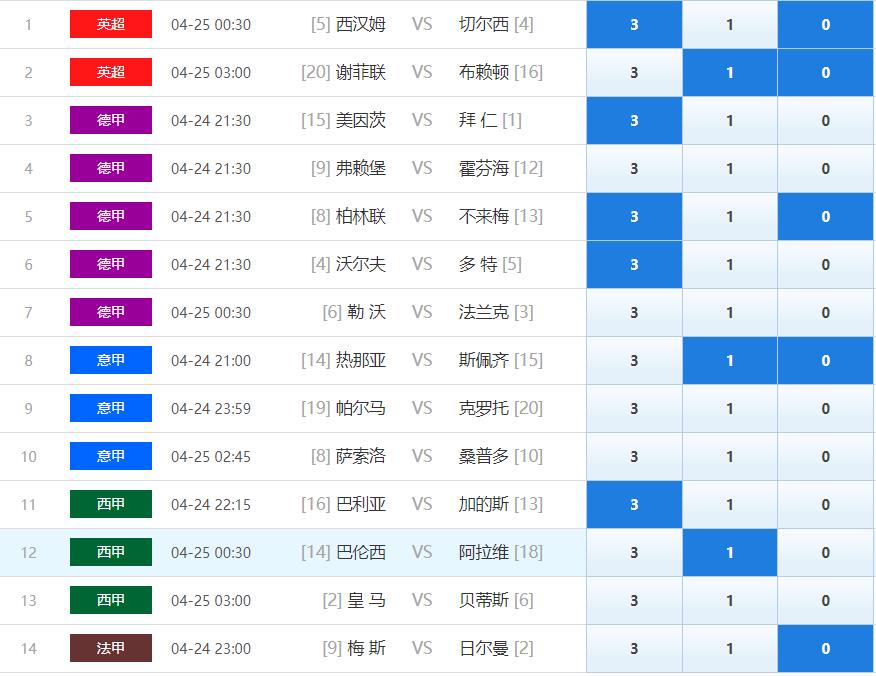This screenshot has height=676, width=876.
Task: Unselect 3 for 沃尔夫 vs 多特
Action: click(634, 265)
